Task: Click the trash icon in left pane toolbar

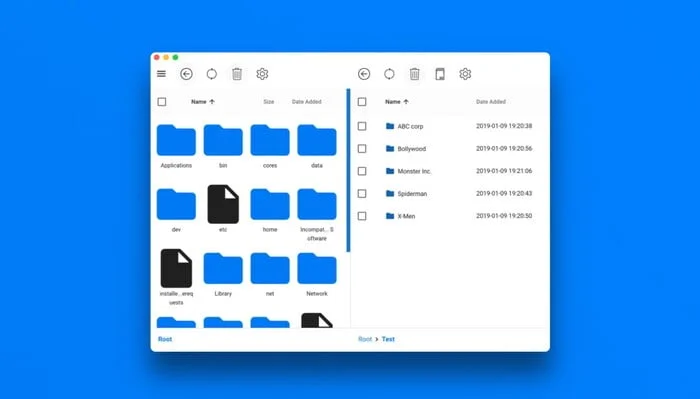Action: pos(237,74)
